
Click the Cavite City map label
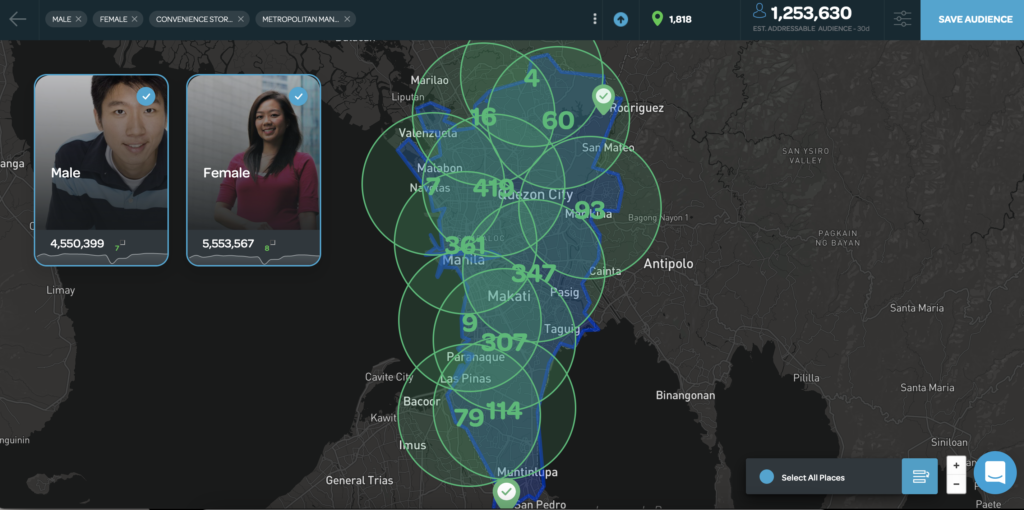[x=389, y=377]
